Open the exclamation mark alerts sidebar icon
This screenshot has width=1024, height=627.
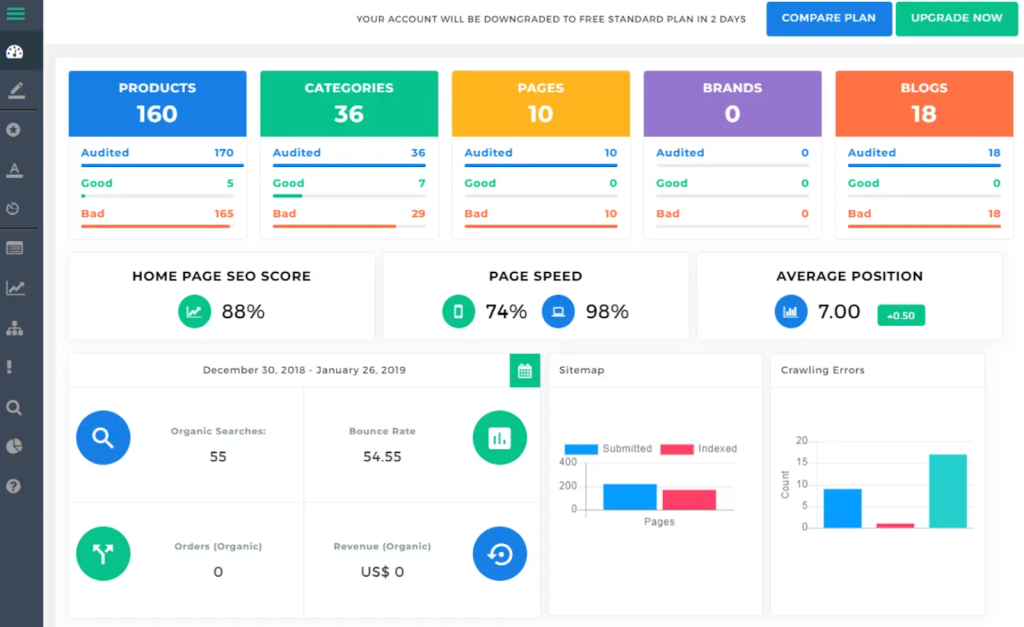point(10,367)
